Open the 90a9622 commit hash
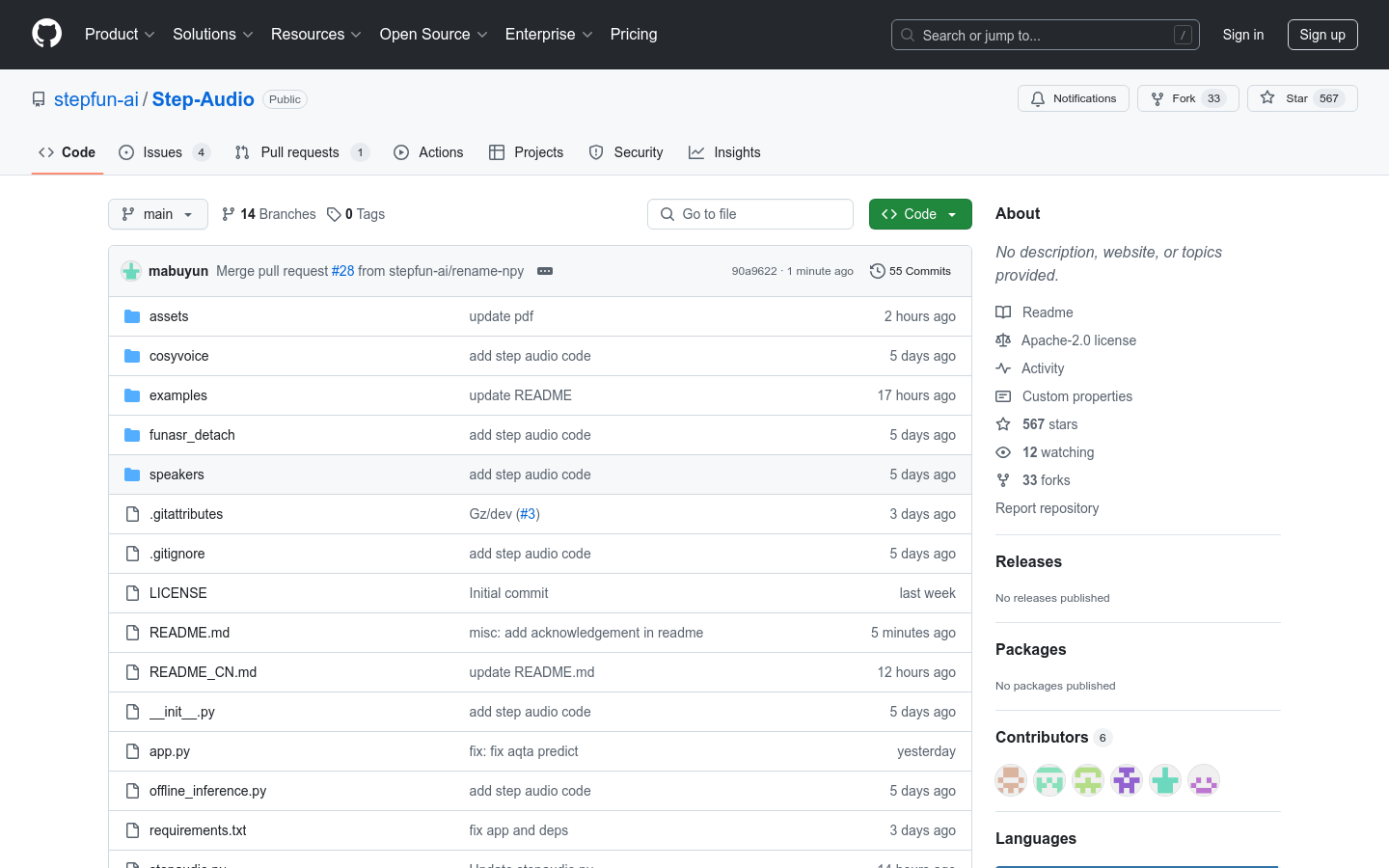This screenshot has width=1389, height=868. [754, 271]
